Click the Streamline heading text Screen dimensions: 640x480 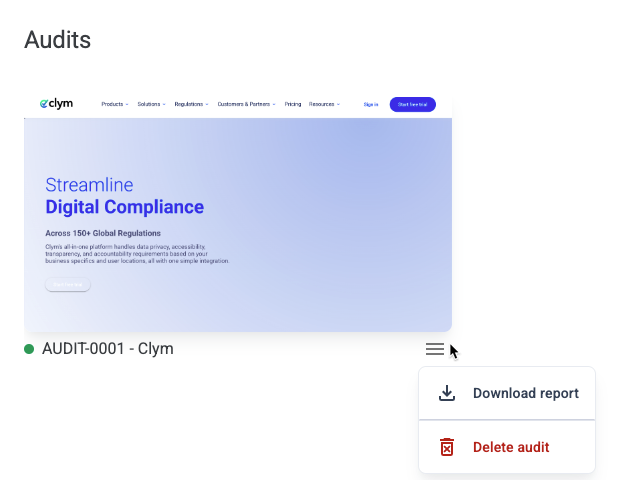(89, 185)
